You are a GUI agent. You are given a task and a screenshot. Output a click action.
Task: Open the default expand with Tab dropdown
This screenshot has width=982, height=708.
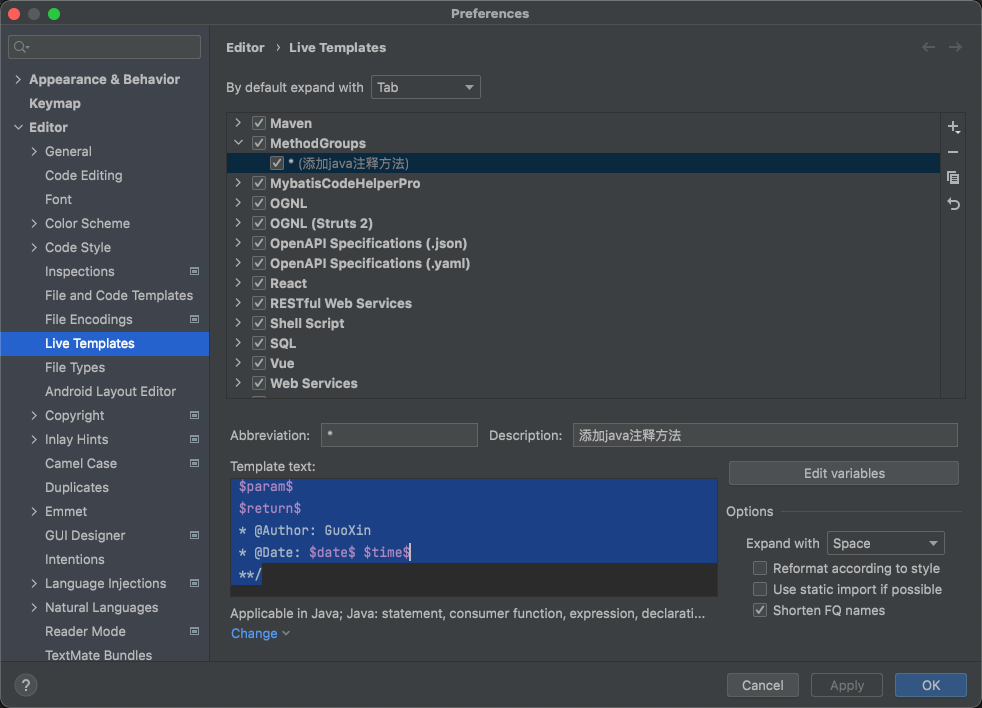(x=426, y=87)
